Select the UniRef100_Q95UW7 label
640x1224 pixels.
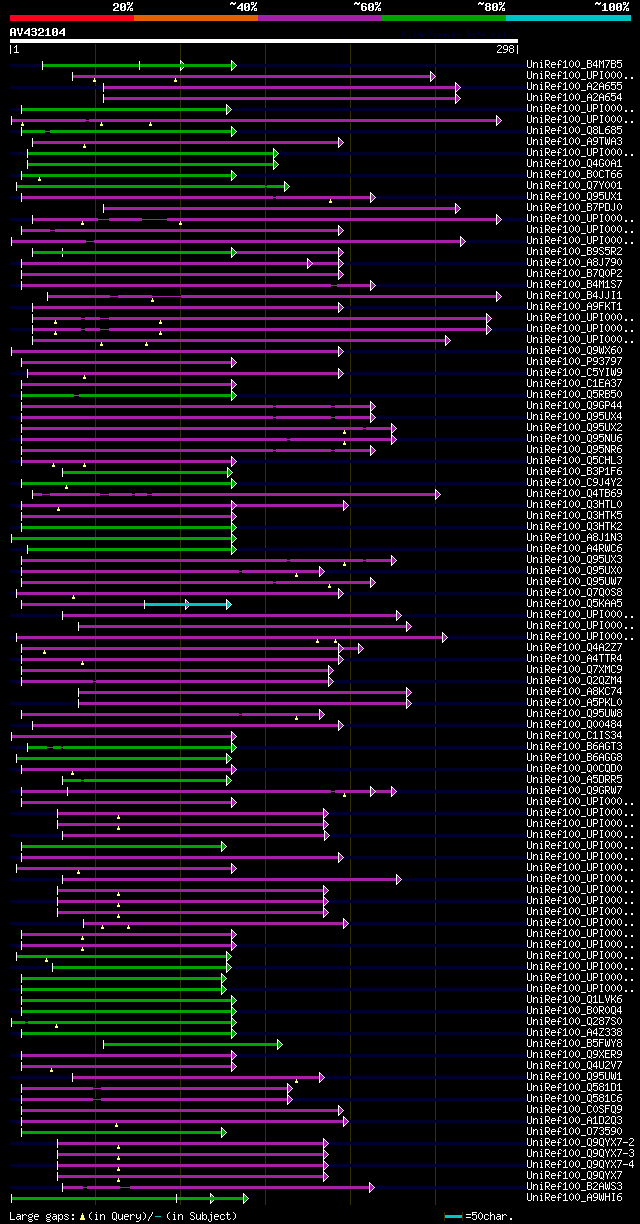574,582
